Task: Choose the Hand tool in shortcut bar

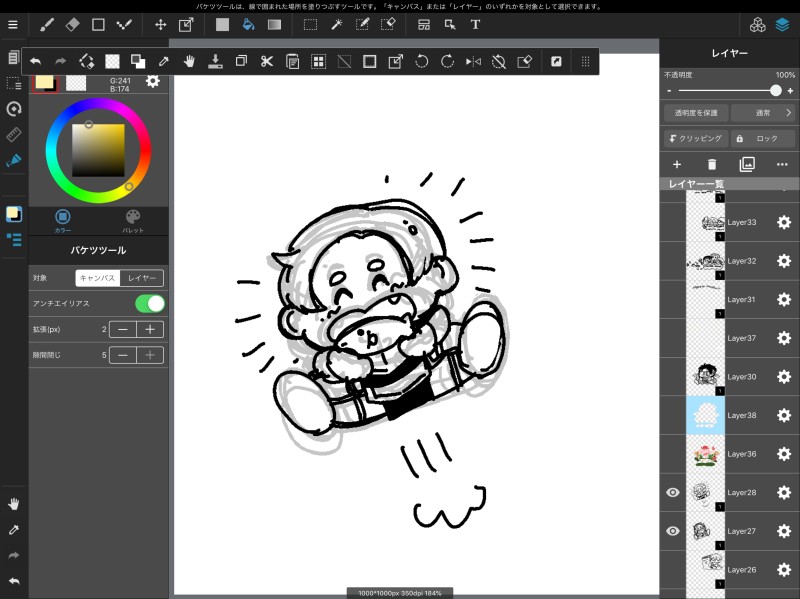Action: (x=189, y=62)
